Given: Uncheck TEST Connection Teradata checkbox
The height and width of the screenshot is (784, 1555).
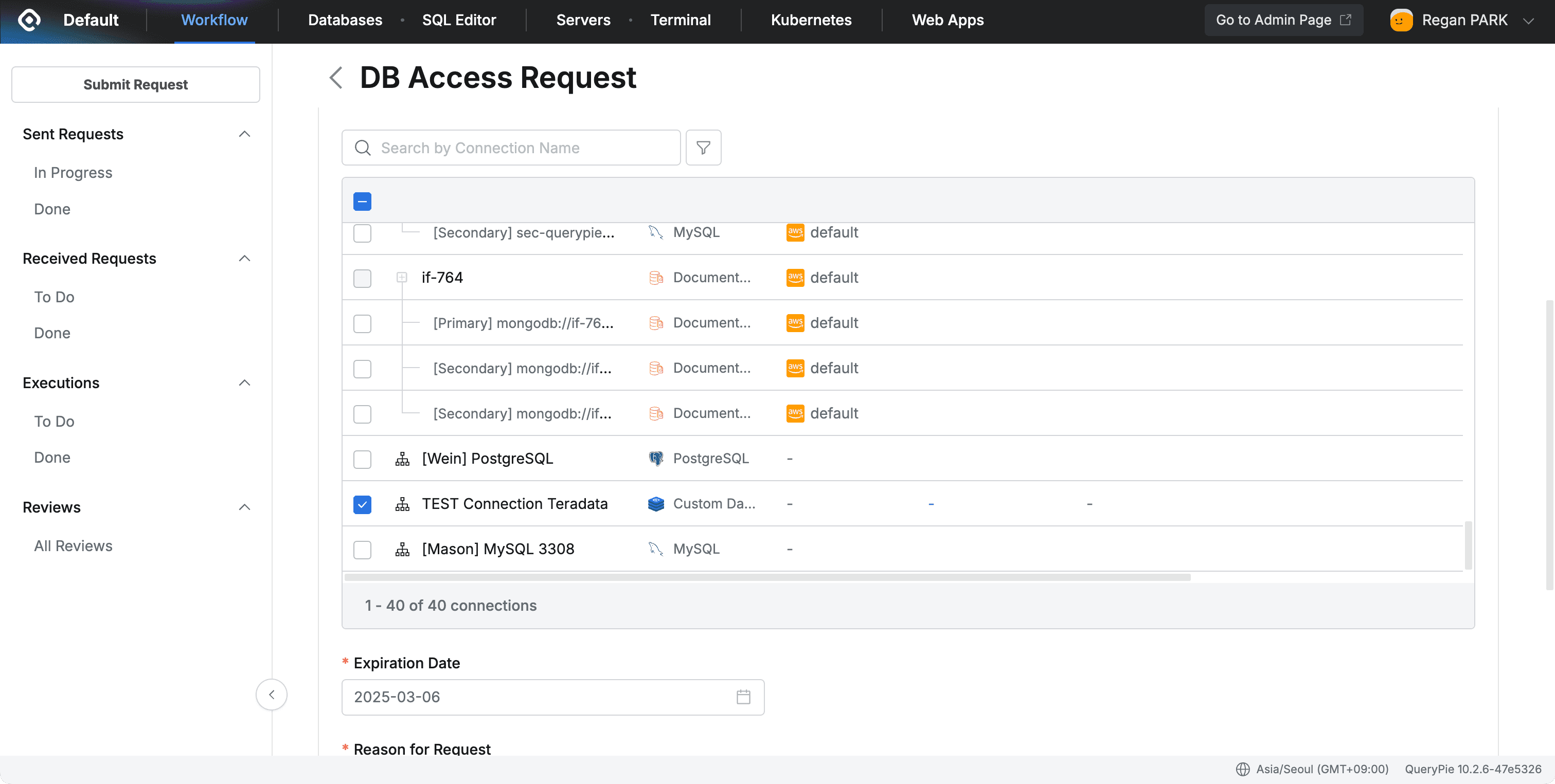Looking at the screenshot, I should [362, 504].
